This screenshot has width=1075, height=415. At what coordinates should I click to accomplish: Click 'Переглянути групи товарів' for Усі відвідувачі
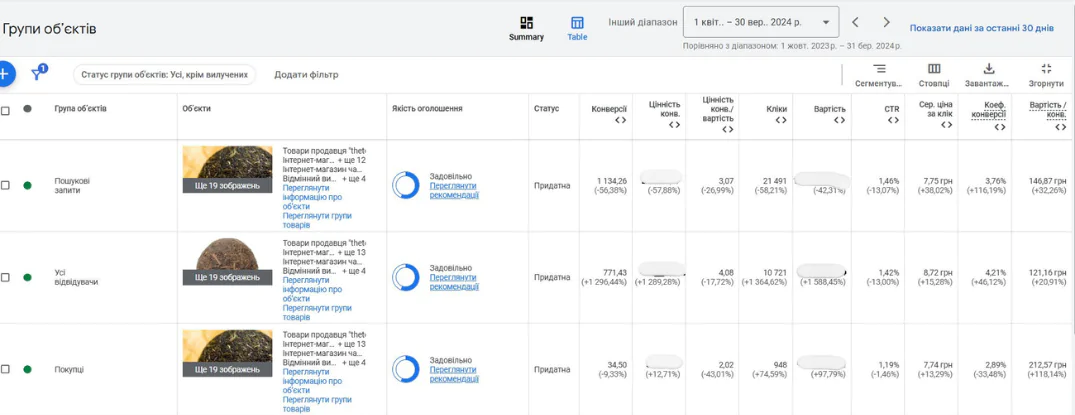317,312
